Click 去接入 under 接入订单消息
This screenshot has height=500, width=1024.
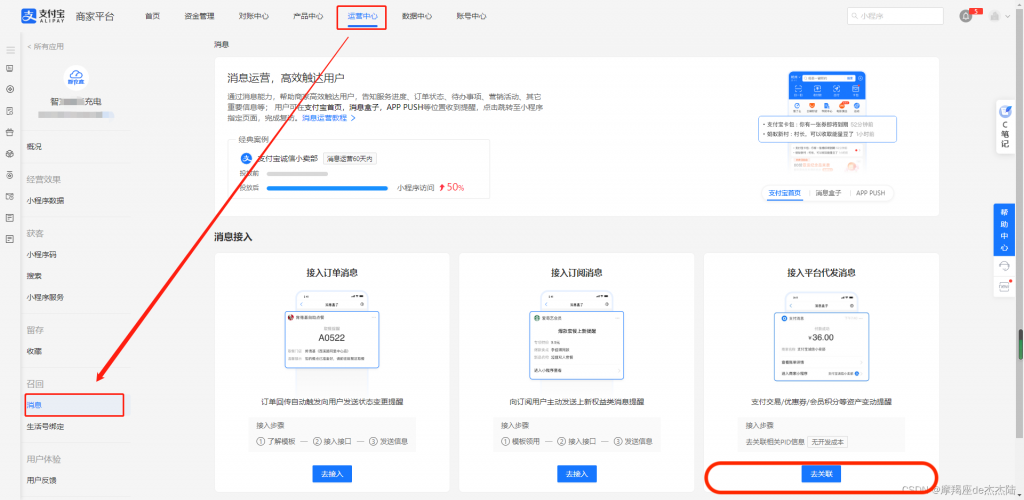[332, 474]
